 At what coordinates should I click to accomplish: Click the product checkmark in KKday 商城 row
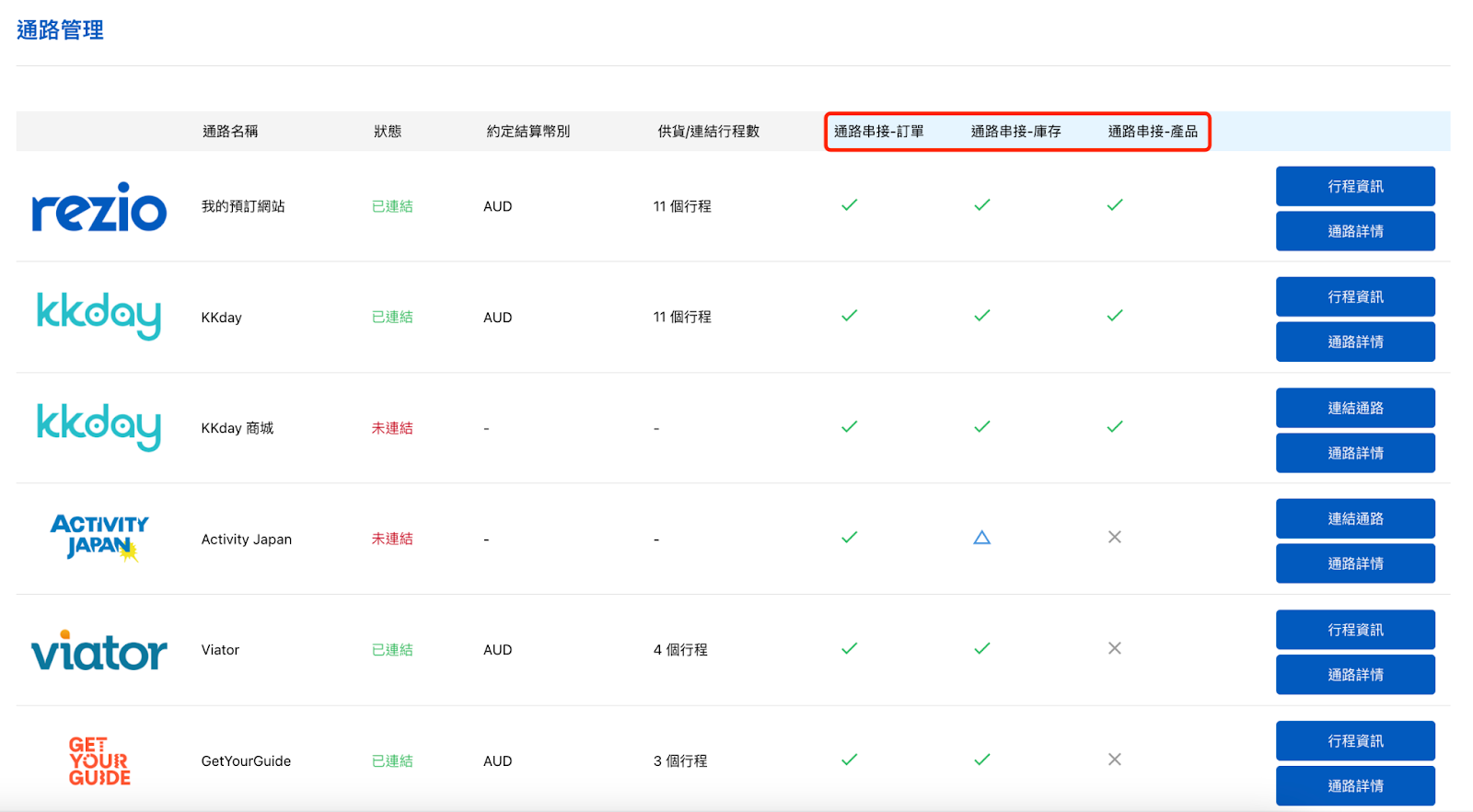click(1115, 427)
